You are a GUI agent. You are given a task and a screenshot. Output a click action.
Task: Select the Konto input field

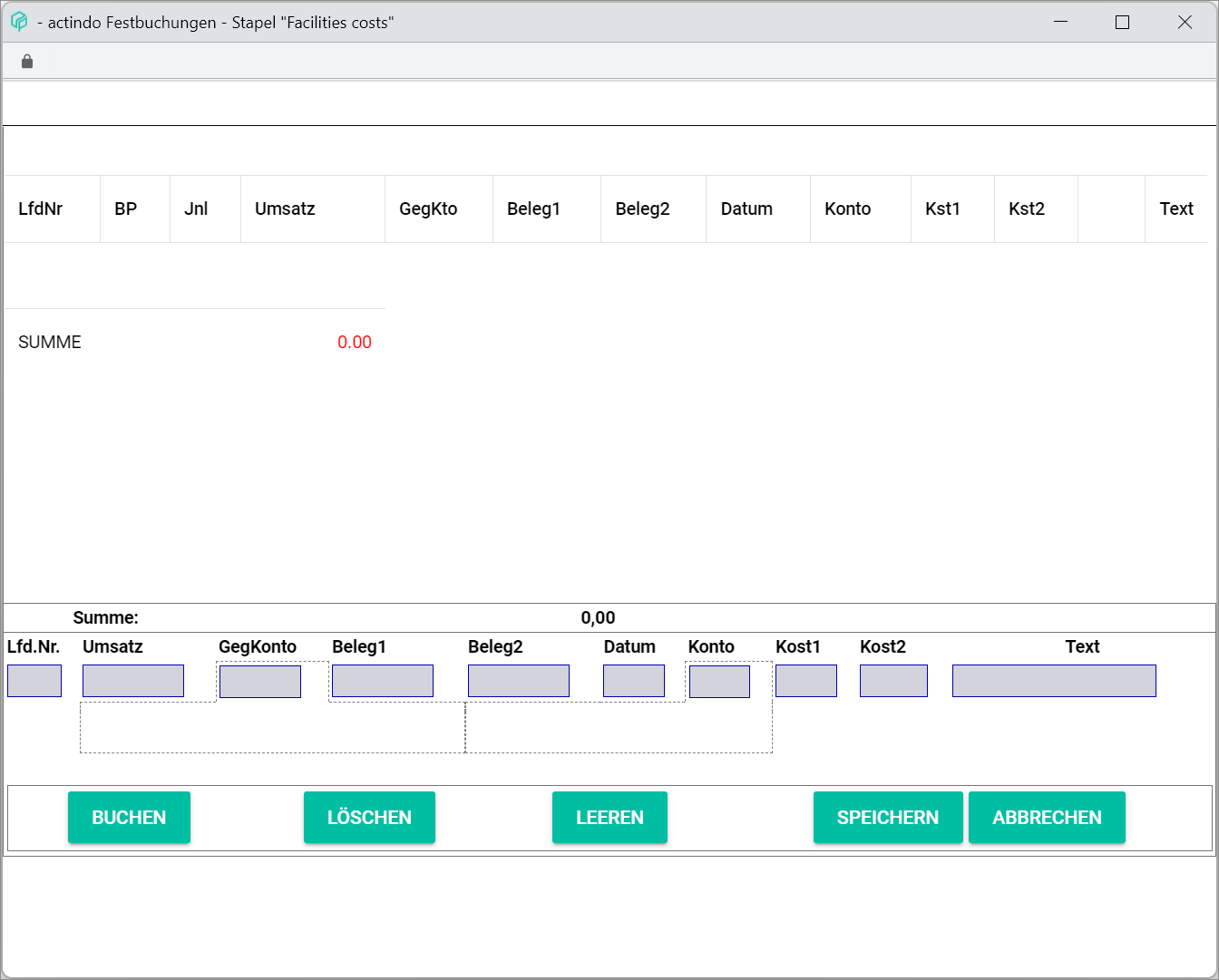pos(719,682)
